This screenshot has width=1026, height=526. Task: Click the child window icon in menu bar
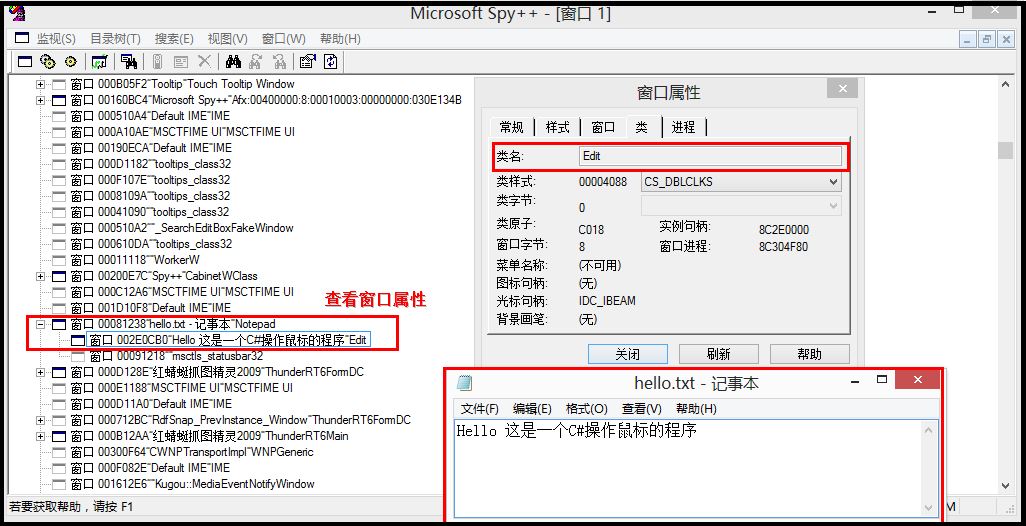pos(22,38)
